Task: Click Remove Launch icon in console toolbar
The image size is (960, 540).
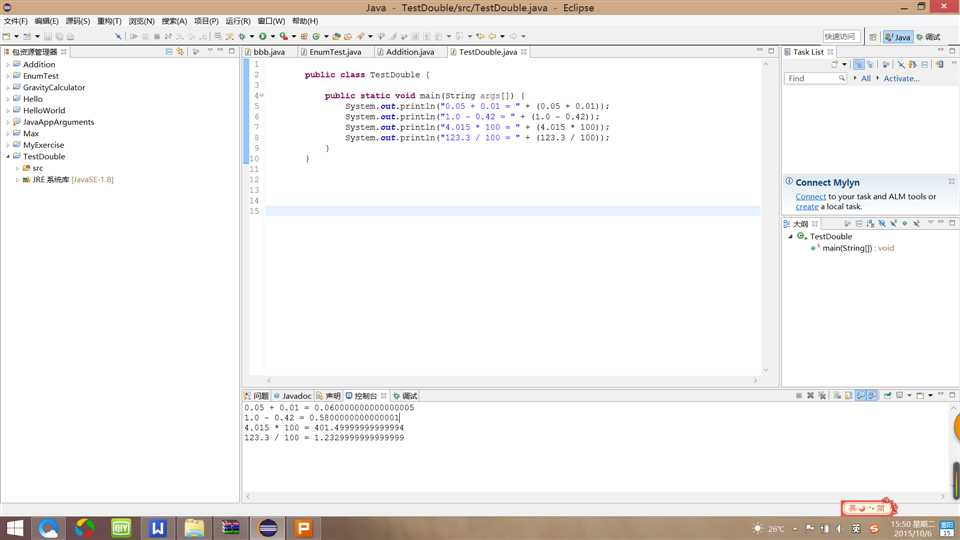Action: point(811,396)
